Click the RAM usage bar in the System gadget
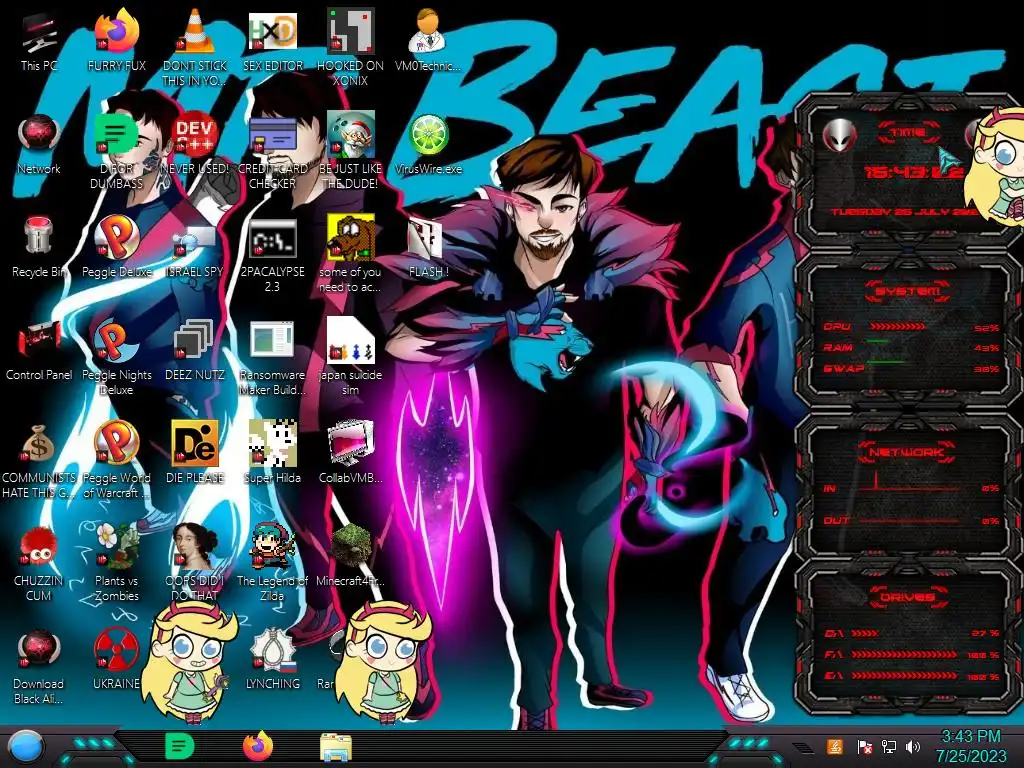Image resolution: width=1024 pixels, height=768 pixels. pyautogui.click(x=878, y=341)
